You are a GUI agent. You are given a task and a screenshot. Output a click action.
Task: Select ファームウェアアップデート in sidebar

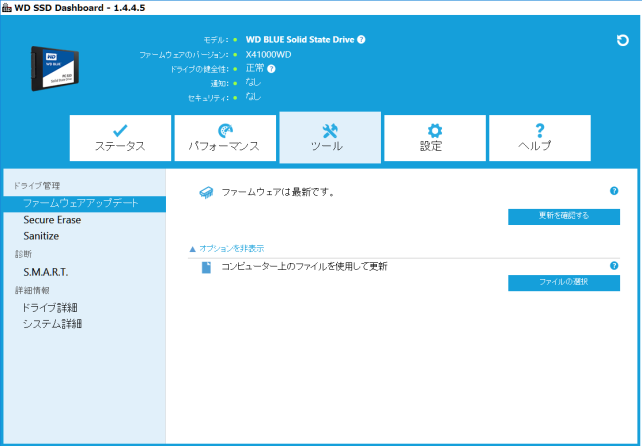84,204
